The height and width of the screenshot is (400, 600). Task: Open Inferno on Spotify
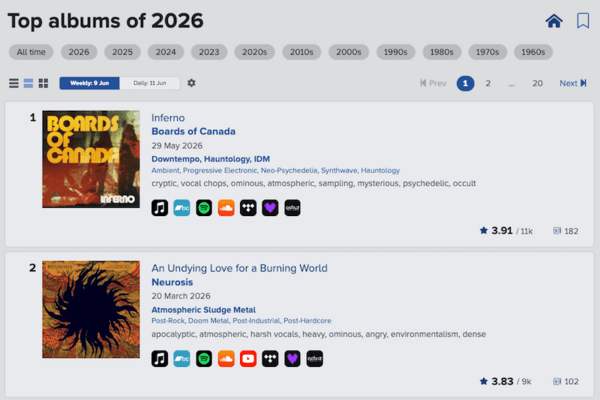coord(204,208)
